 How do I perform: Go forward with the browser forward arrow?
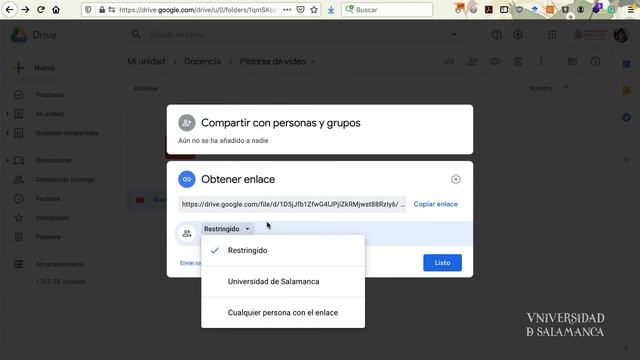(x=25, y=9)
